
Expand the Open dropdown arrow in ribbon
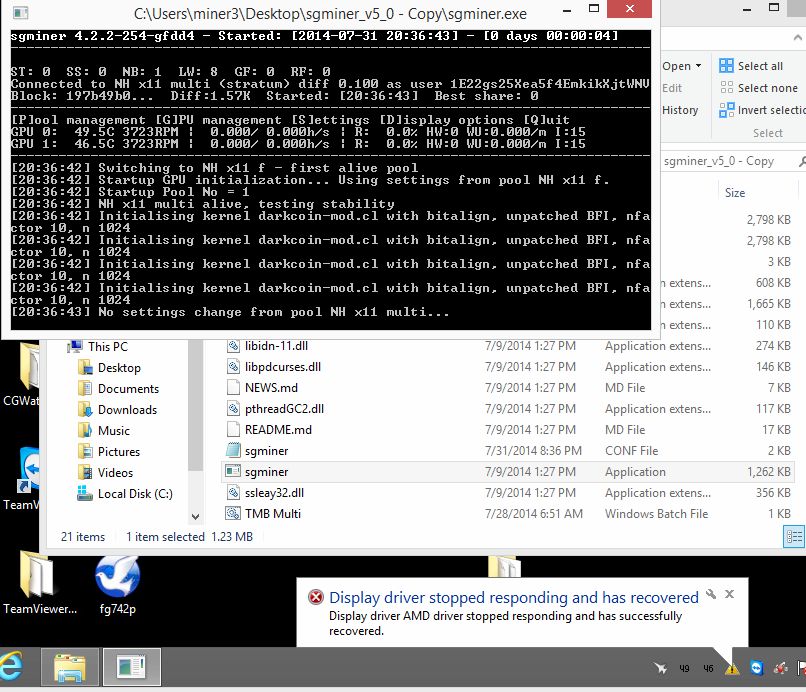(698, 66)
